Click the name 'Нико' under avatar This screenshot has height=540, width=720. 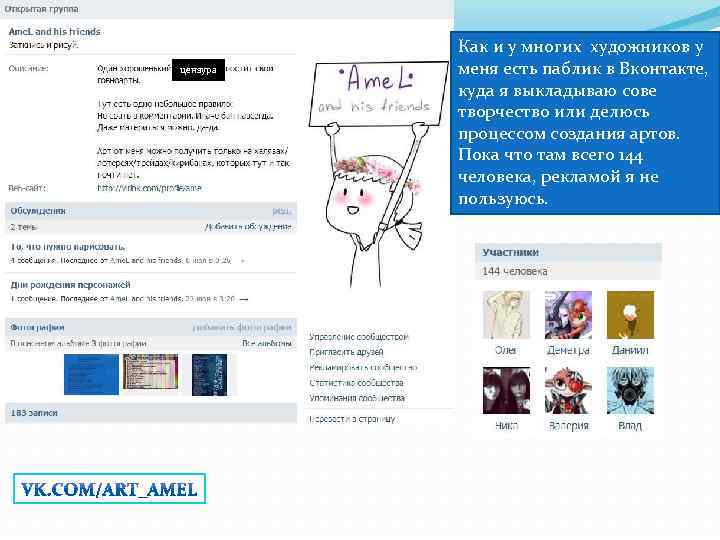[x=506, y=426]
